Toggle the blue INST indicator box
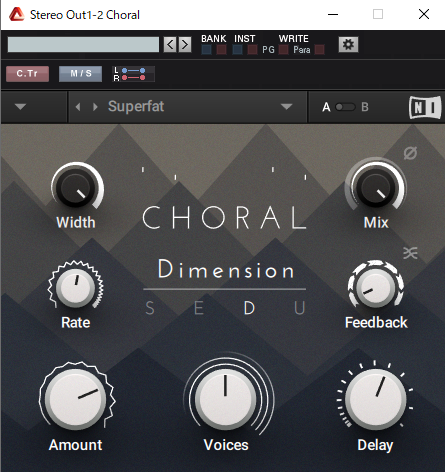 coord(237,50)
